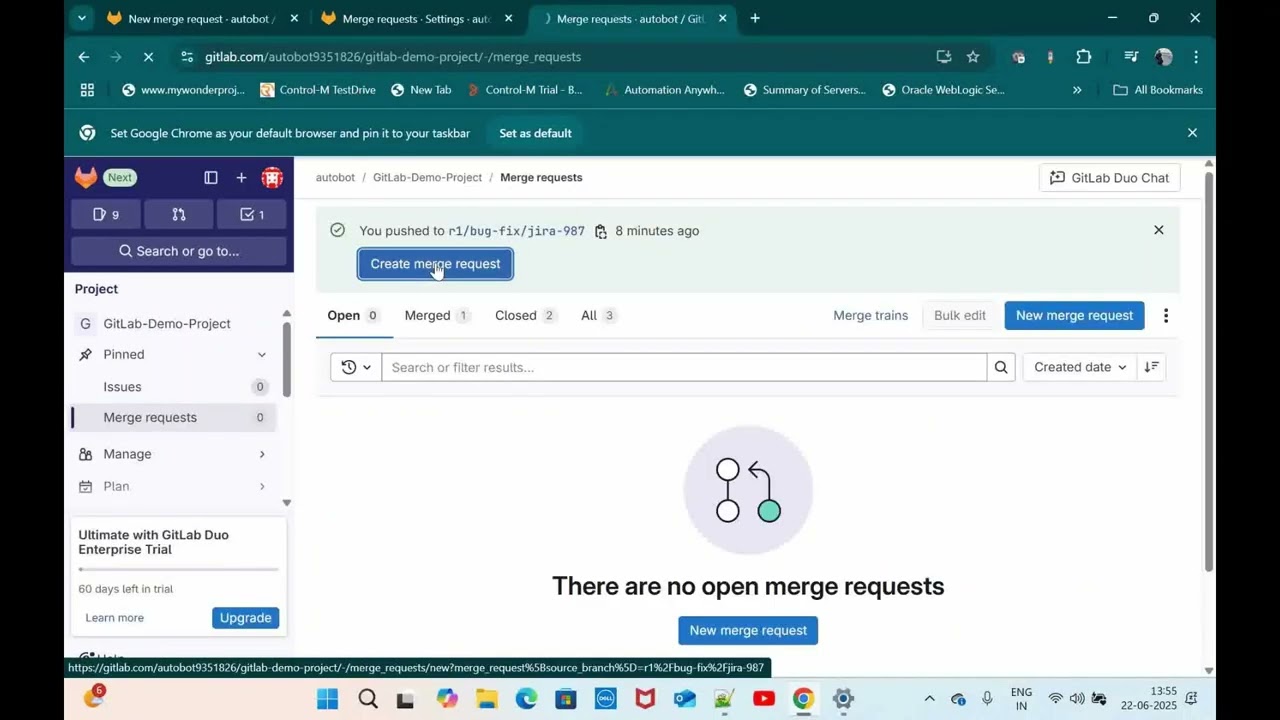Open Windows taskbar search
The width and height of the screenshot is (1280, 720).
click(x=367, y=699)
